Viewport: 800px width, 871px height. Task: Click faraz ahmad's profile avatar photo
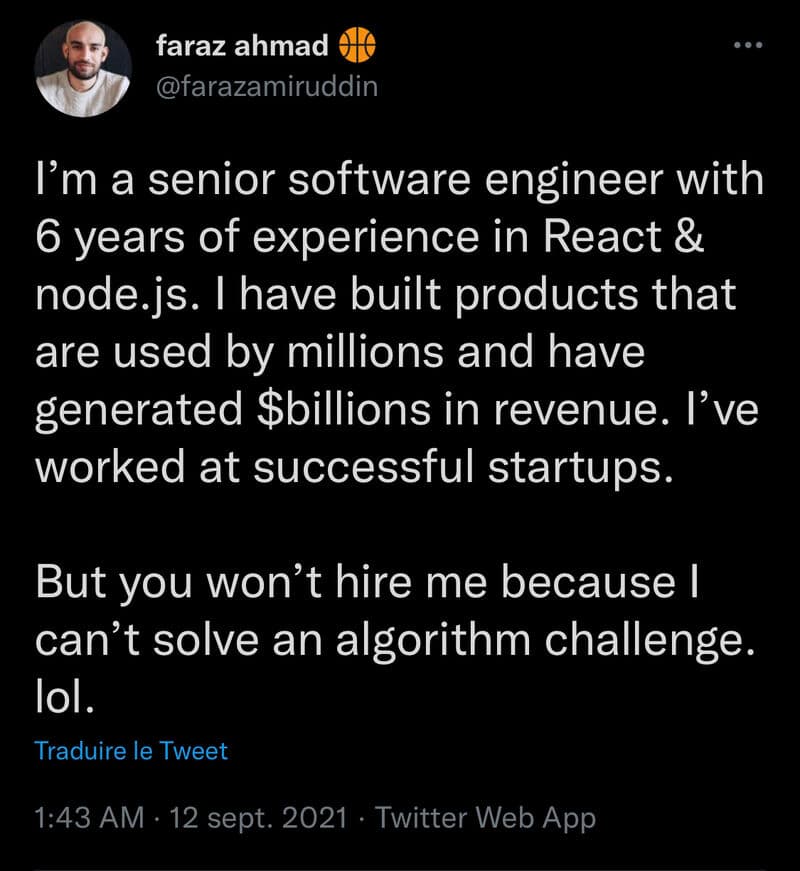pos(83,69)
